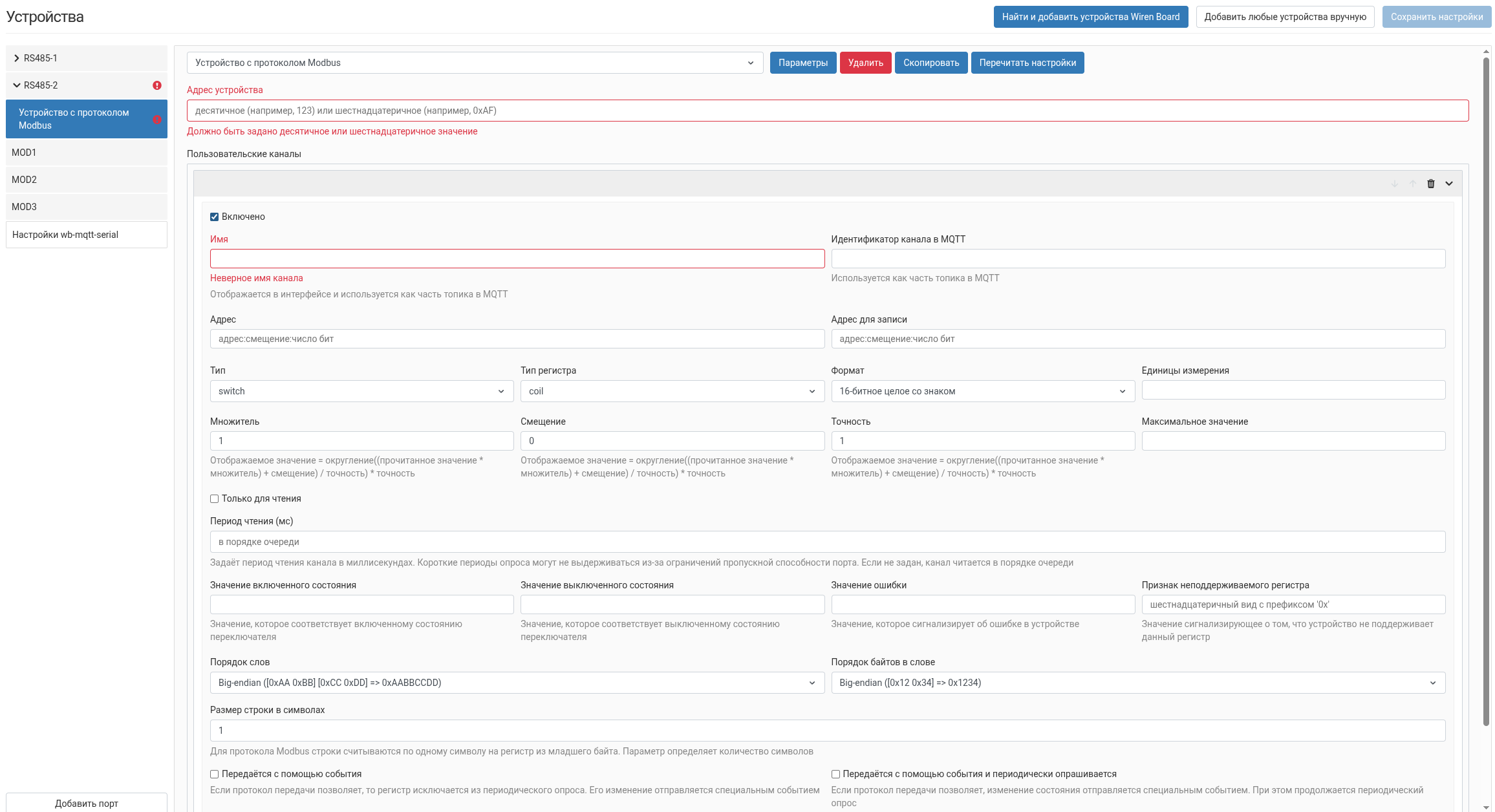1495x812 pixels.
Task: Collapse the channel panel with the chevron
Action: click(x=1449, y=184)
